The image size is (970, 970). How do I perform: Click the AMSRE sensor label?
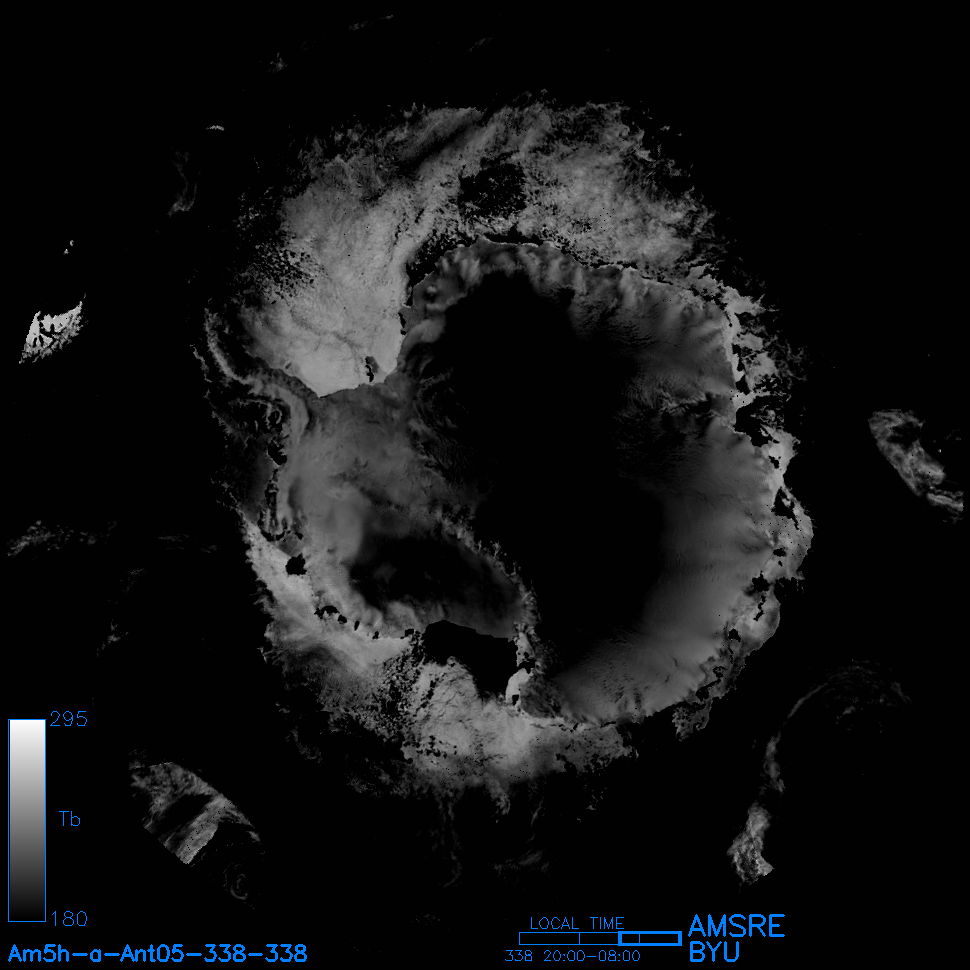[x=736, y=926]
